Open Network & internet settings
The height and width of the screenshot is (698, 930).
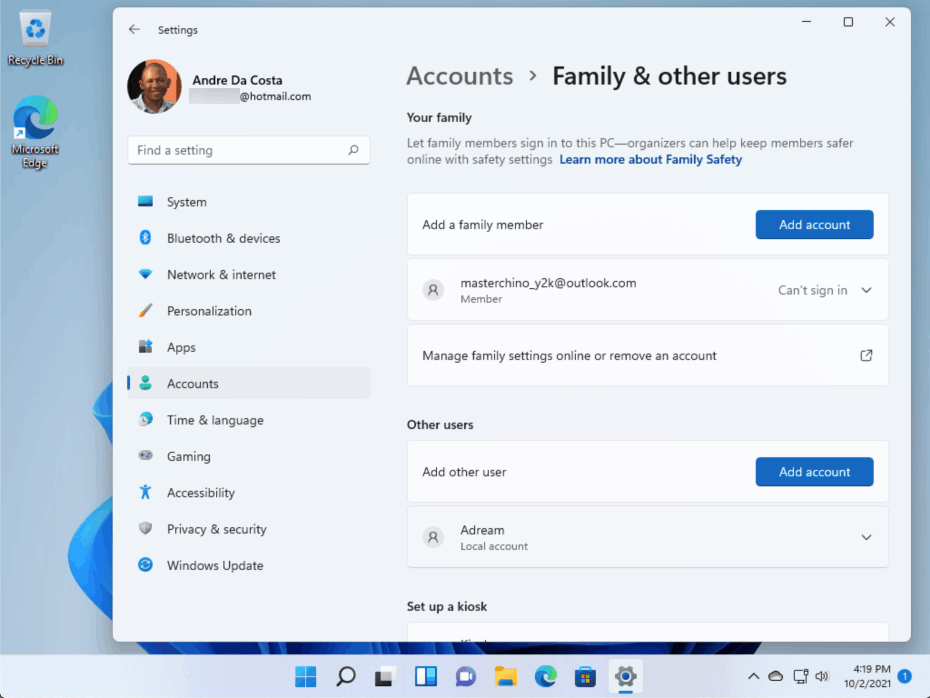pyautogui.click(x=249, y=275)
